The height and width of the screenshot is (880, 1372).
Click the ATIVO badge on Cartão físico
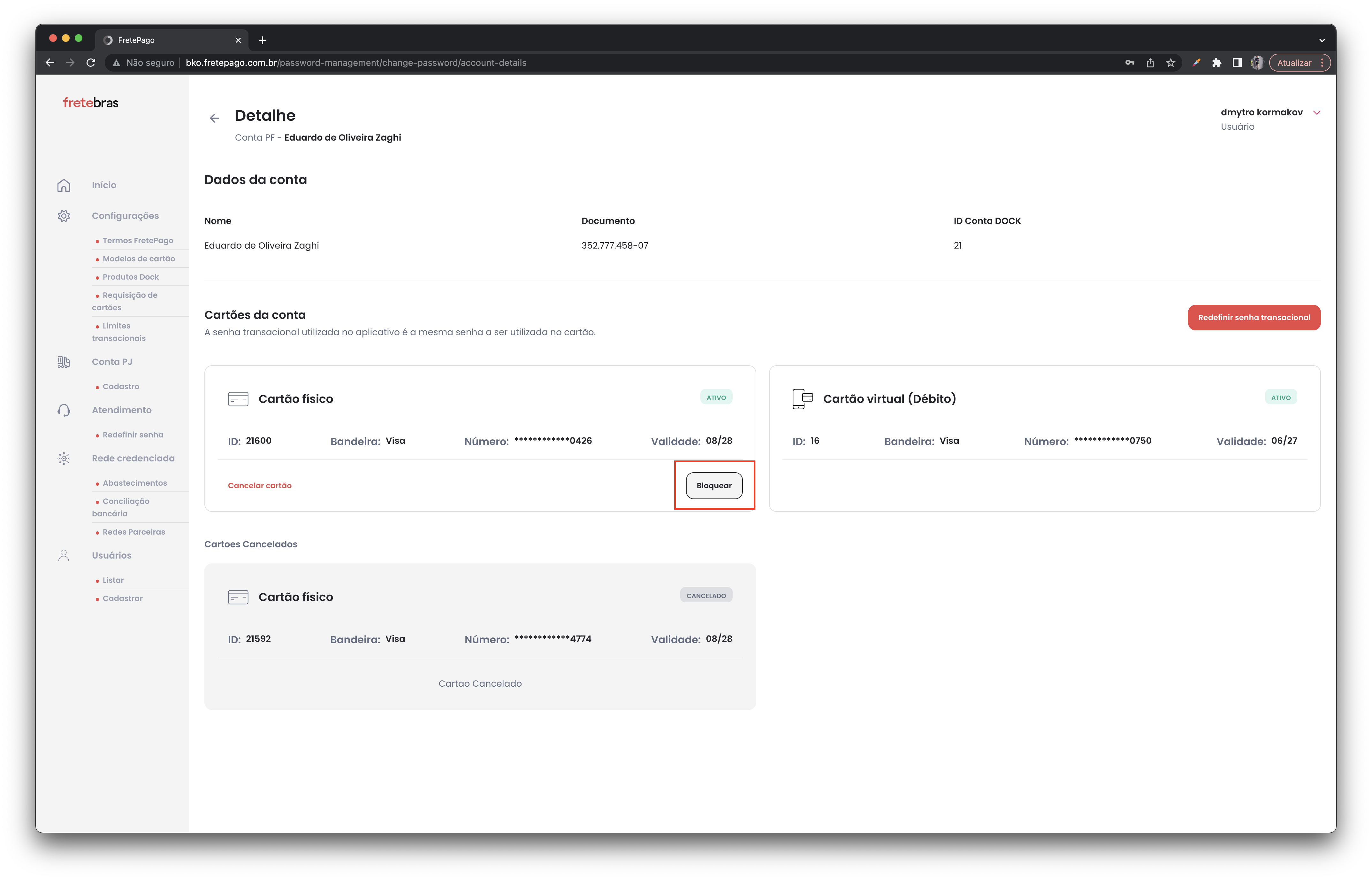point(716,398)
